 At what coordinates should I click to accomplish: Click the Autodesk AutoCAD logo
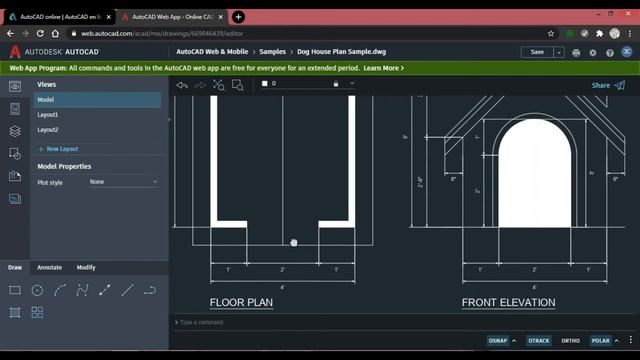(54, 52)
